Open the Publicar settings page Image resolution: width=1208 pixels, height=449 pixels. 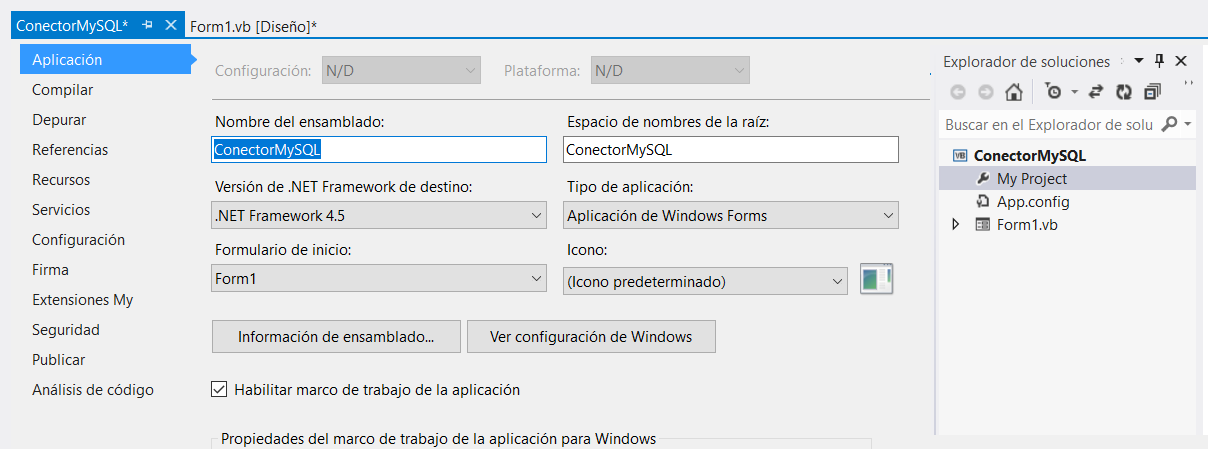(x=59, y=360)
